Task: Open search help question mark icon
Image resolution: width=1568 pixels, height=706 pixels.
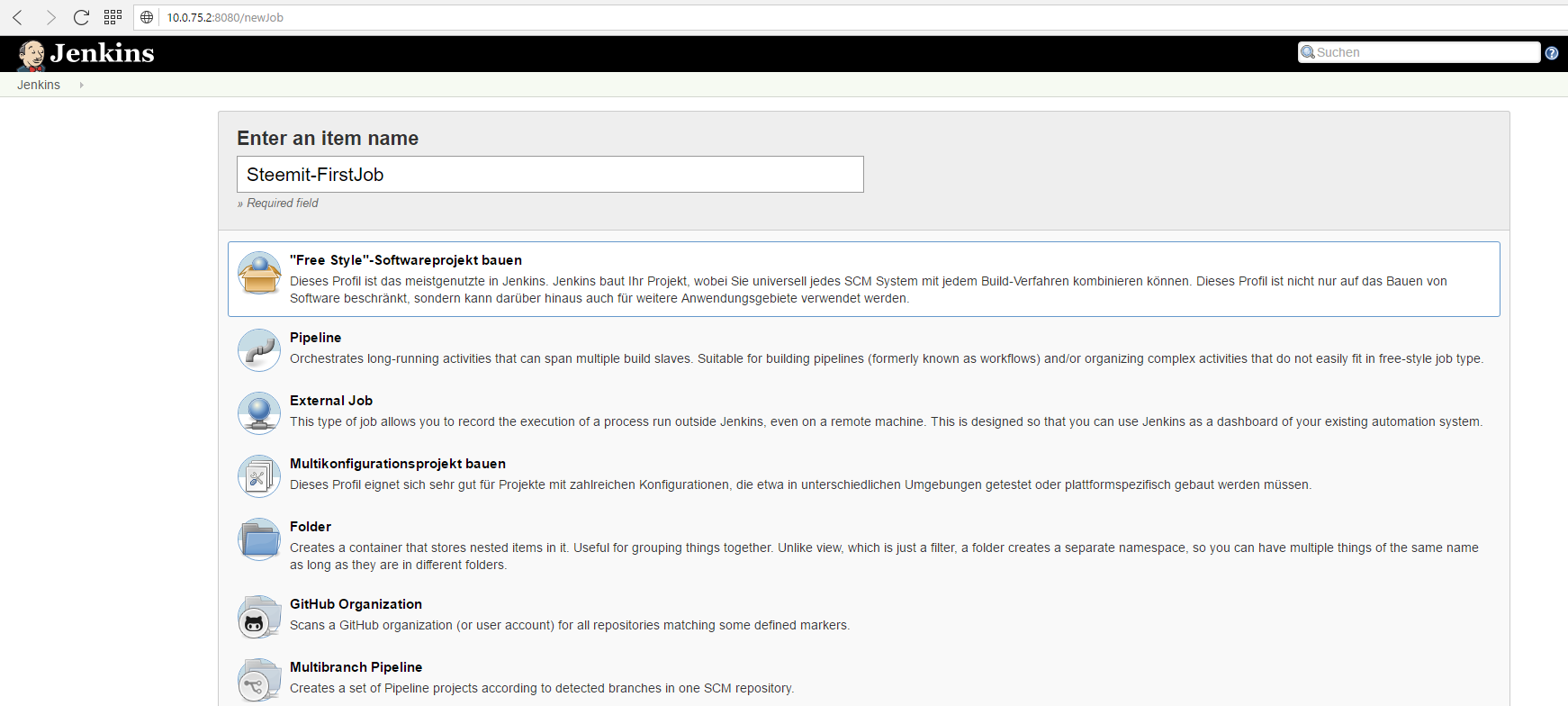Action: click(1552, 53)
